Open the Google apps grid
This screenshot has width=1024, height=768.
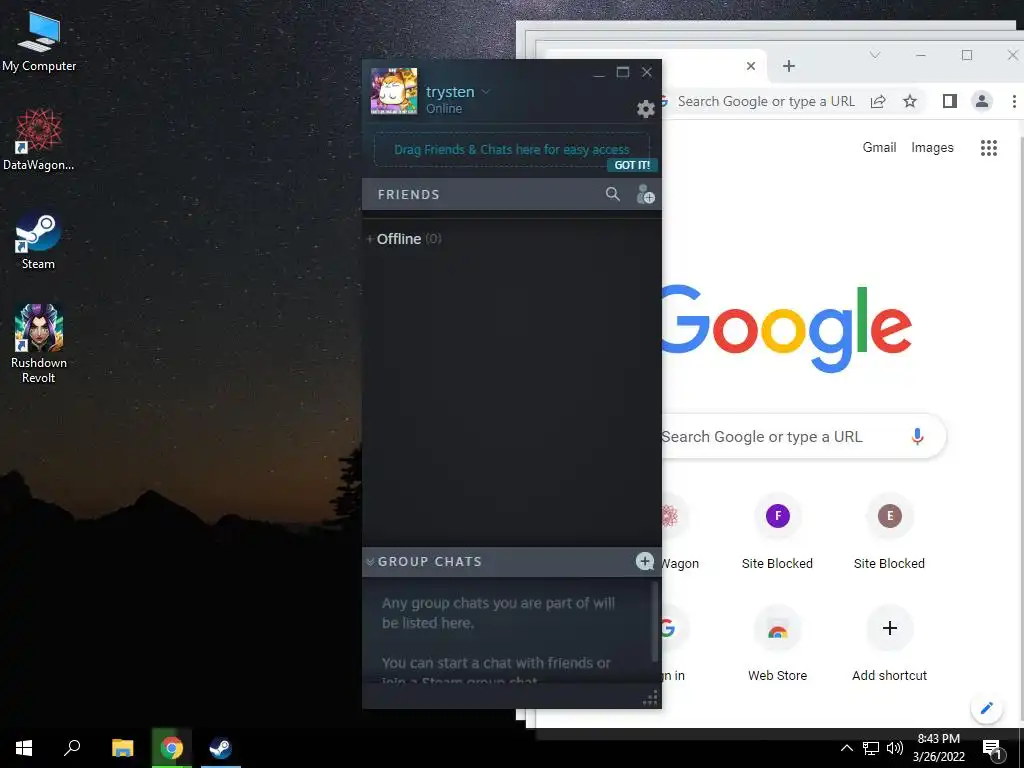pos(989,148)
